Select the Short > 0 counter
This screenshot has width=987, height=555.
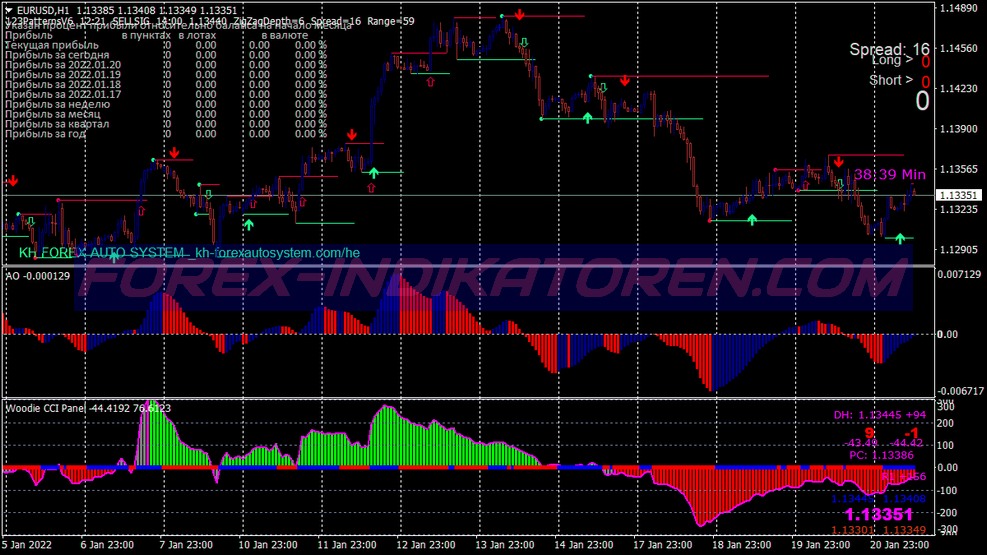tap(900, 81)
